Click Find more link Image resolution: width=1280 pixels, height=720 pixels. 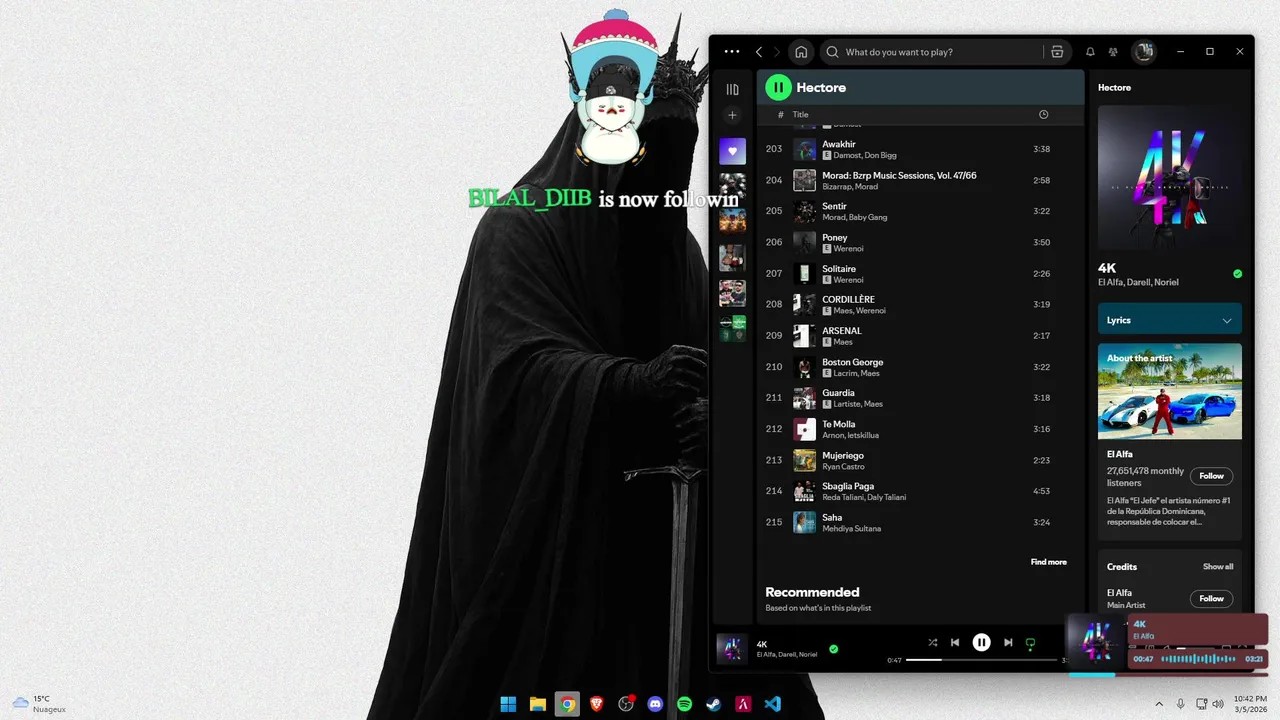pos(1048,562)
